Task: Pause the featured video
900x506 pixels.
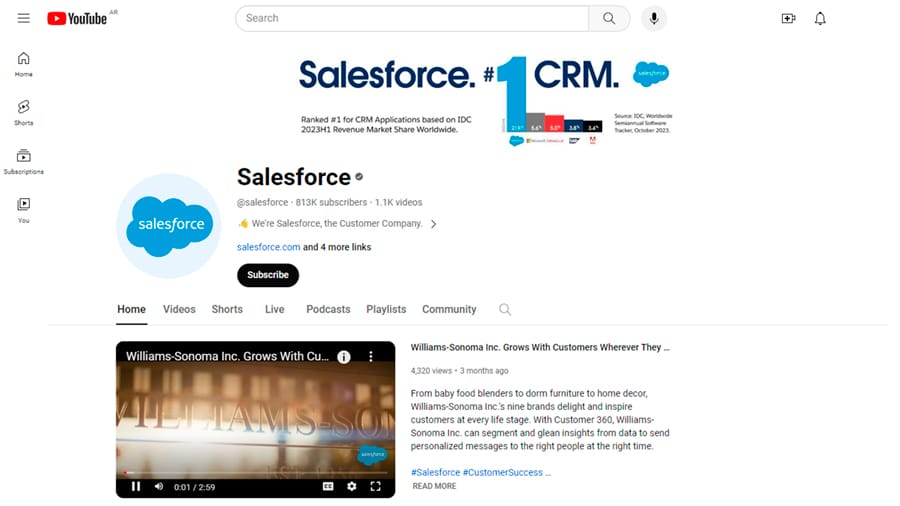Action: [x=136, y=486]
